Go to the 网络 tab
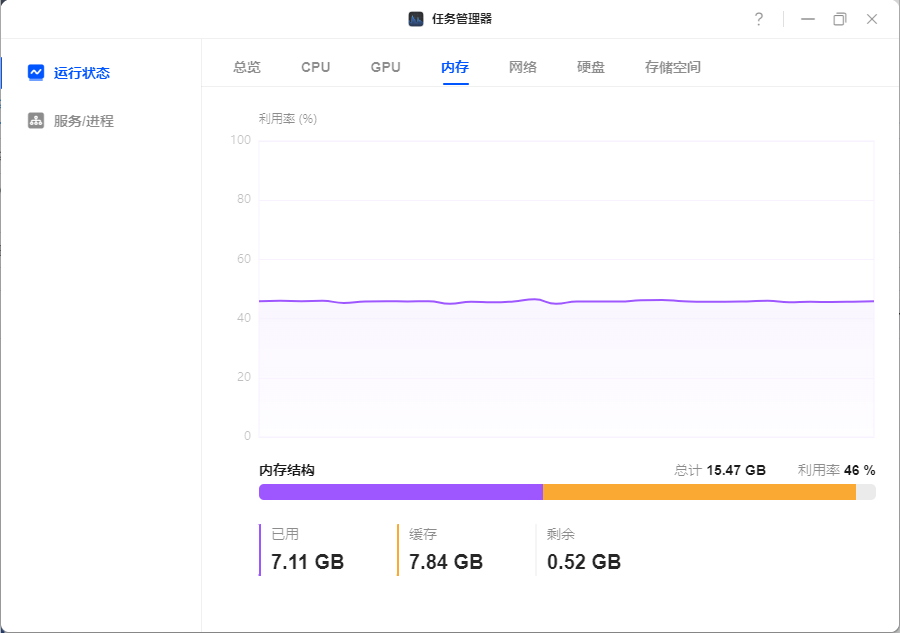Viewport: 900px width, 633px height. click(x=523, y=67)
